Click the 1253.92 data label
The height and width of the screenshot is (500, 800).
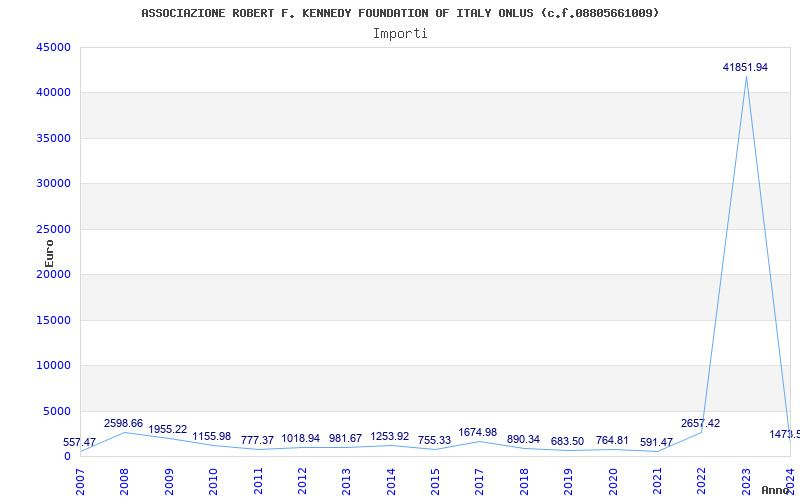[x=390, y=437]
